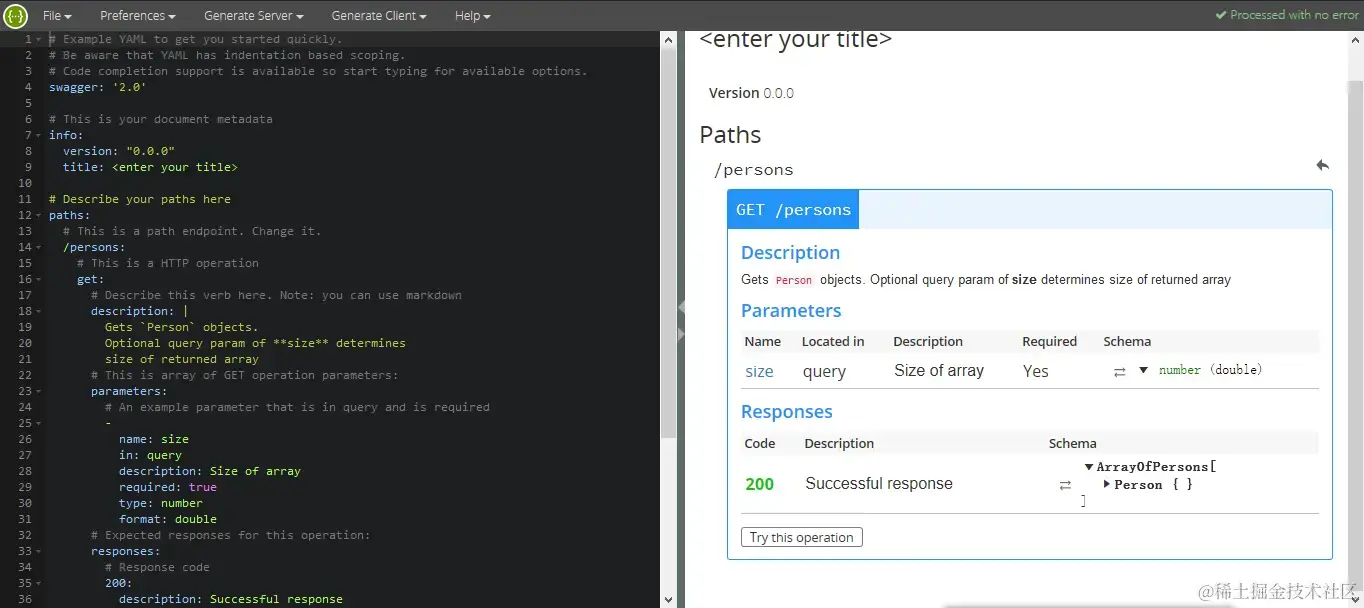Click the Processed with no error status

tap(1294, 15)
